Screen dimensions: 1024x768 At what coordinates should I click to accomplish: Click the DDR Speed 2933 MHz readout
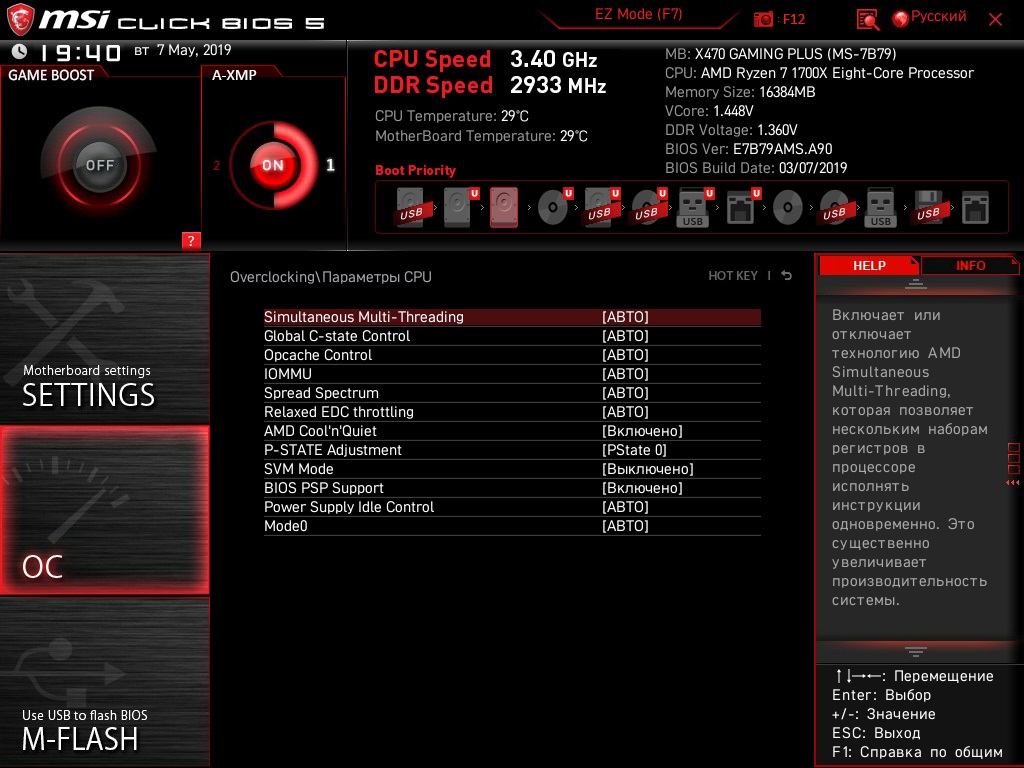[x=490, y=86]
